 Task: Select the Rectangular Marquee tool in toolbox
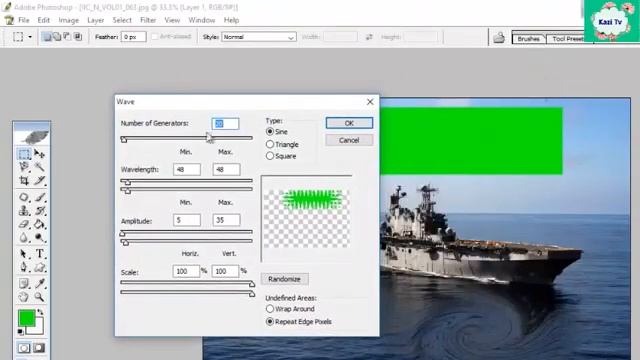24,154
